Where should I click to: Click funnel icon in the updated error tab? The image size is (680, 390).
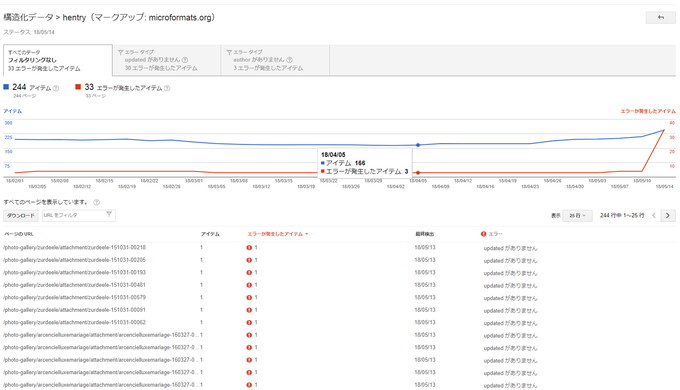(x=121, y=52)
